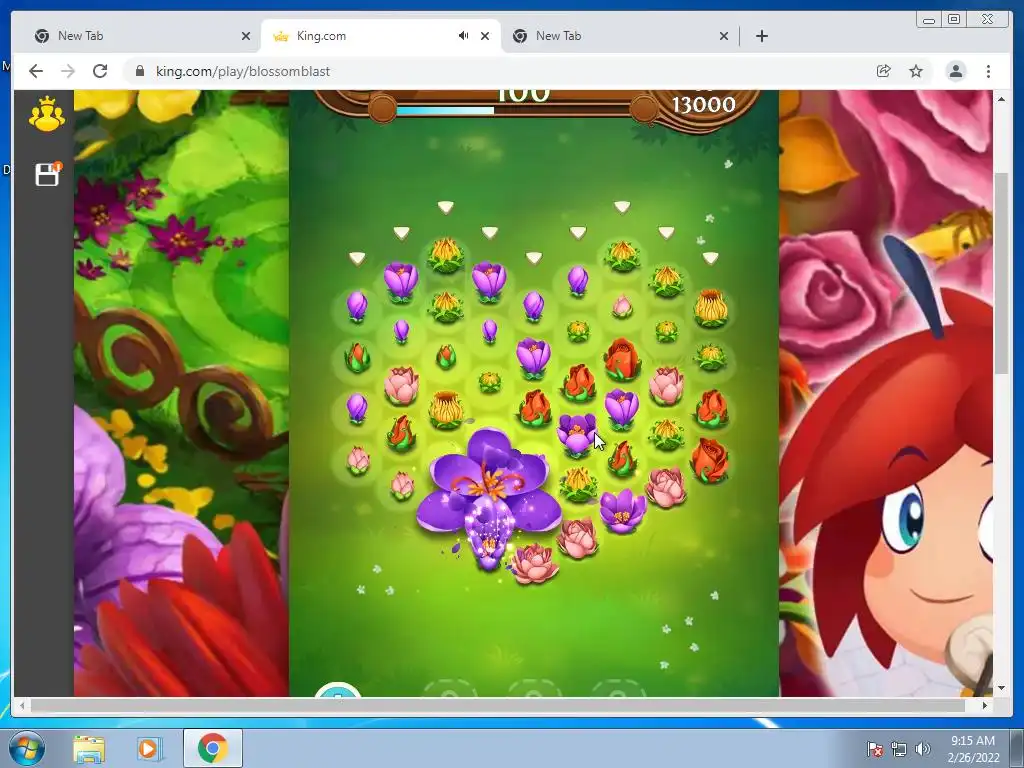Click the 13000 target score badge
The width and height of the screenshot is (1024, 768).
point(703,104)
